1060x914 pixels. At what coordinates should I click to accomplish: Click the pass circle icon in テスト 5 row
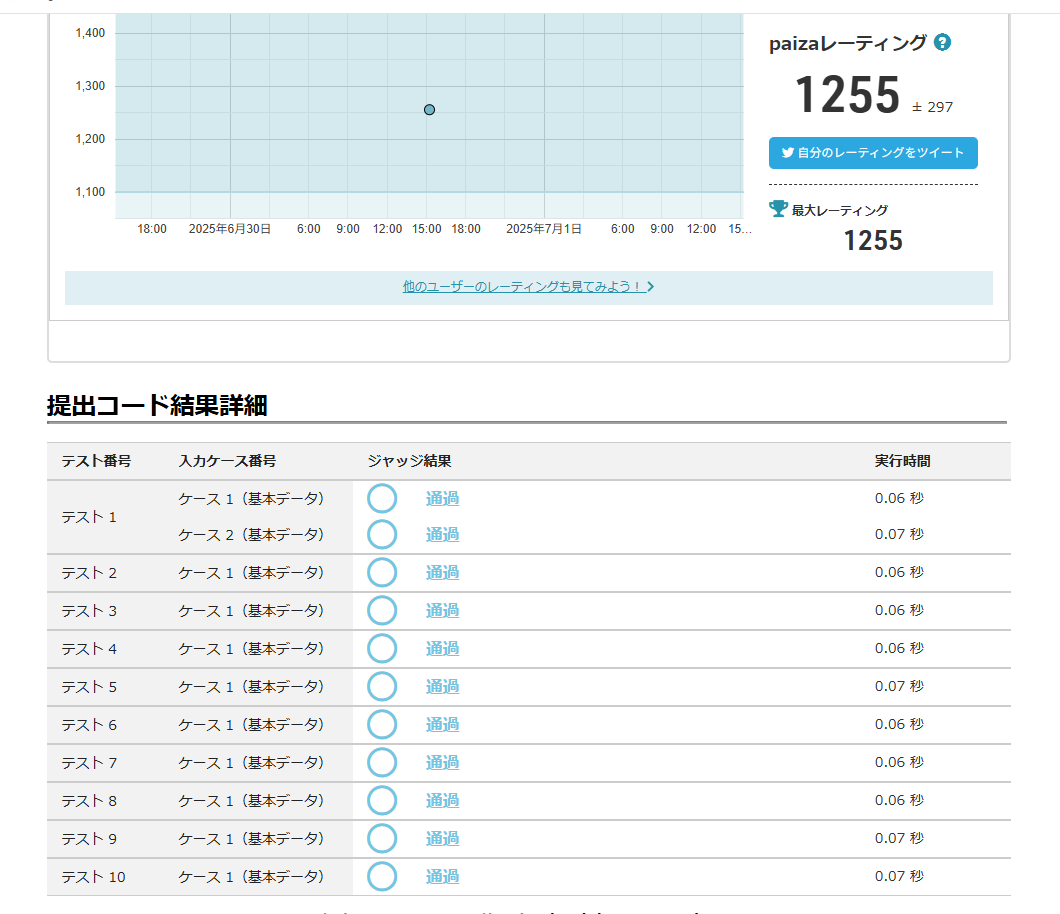click(382, 686)
